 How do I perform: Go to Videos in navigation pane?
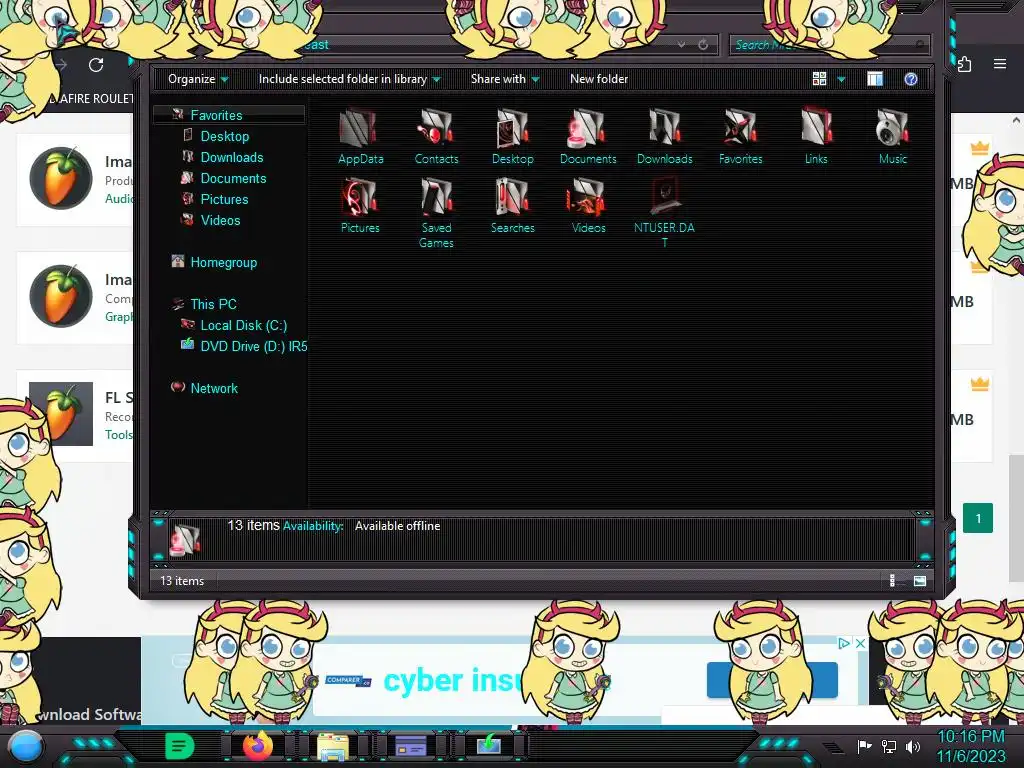coord(219,220)
